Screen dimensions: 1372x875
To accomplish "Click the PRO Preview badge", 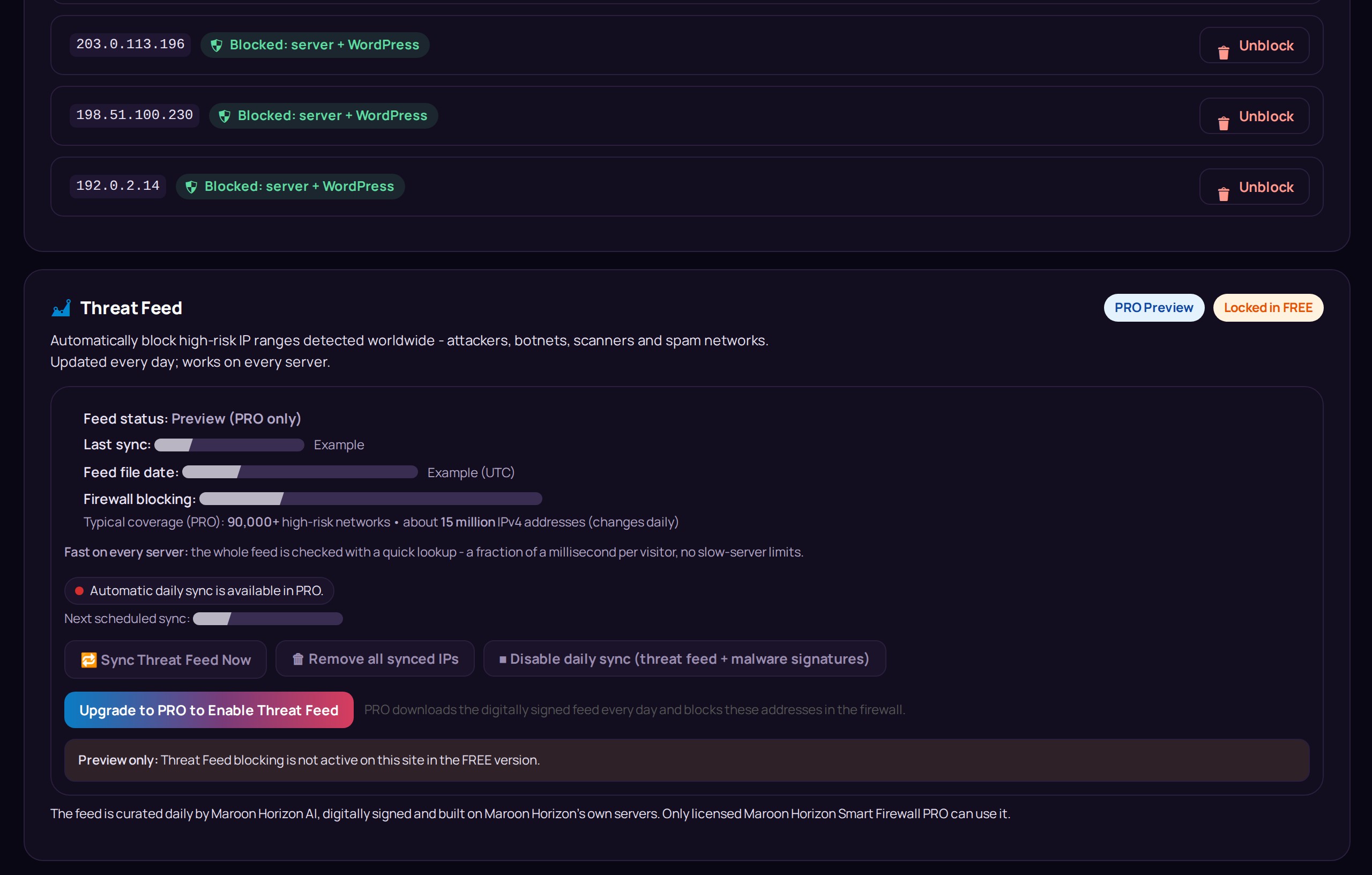I will click(x=1154, y=308).
